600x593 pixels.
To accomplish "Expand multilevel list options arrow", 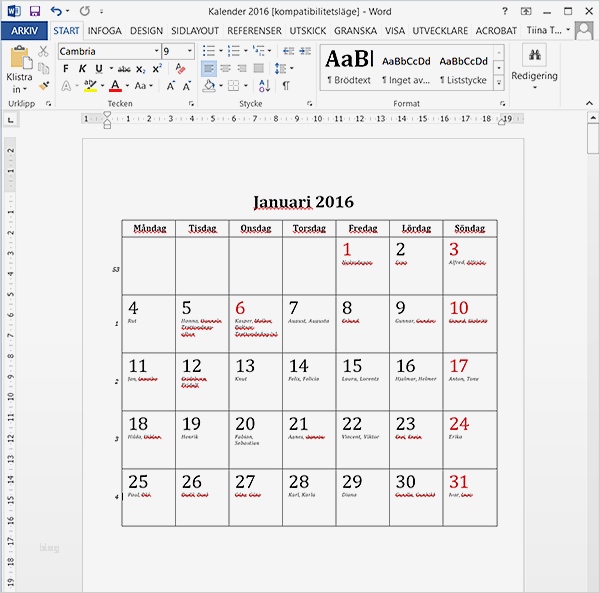I will pyautogui.click(x=269, y=51).
